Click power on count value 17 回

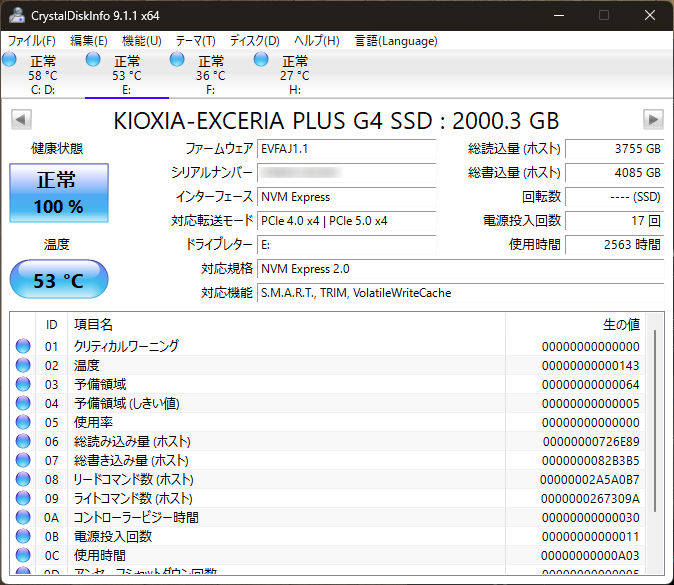pos(615,221)
